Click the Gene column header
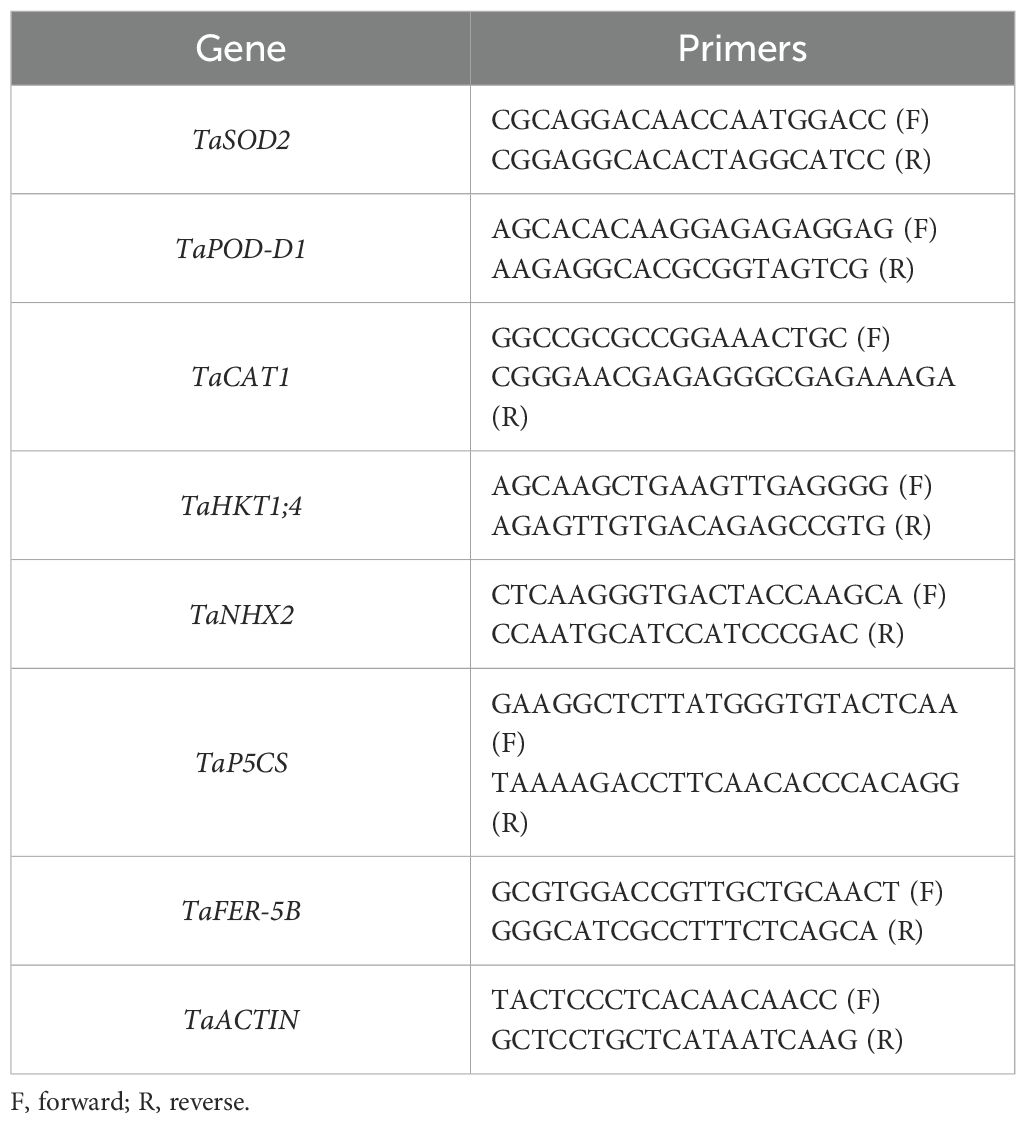 [241, 49]
